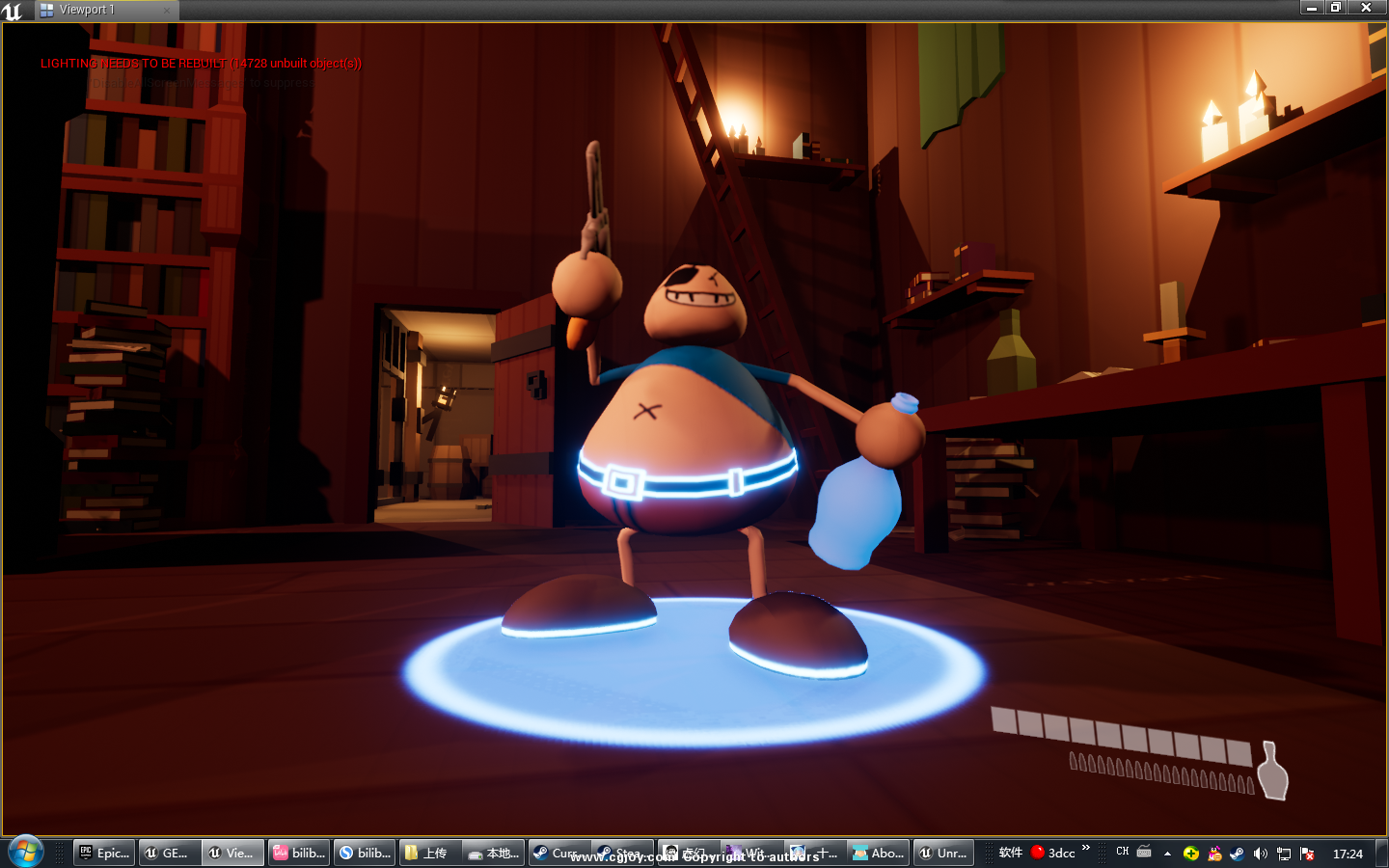The width and height of the screenshot is (1389, 868).
Task: Switch to the 'Unr...' Unreal Engine taskbar window
Action: tap(943, 853)
